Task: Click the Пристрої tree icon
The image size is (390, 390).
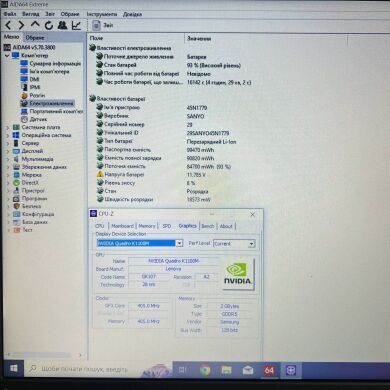Action: point(16,191)
